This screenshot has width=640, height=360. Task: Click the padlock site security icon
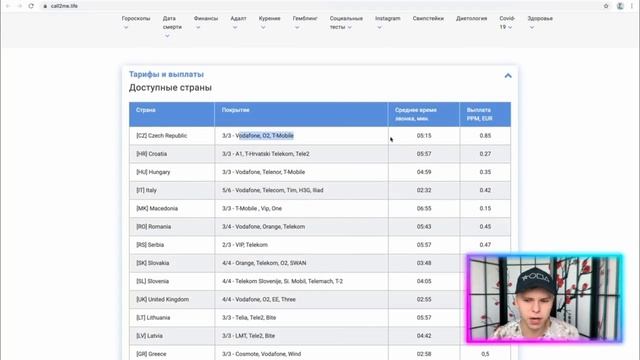(x=45, y=6)
